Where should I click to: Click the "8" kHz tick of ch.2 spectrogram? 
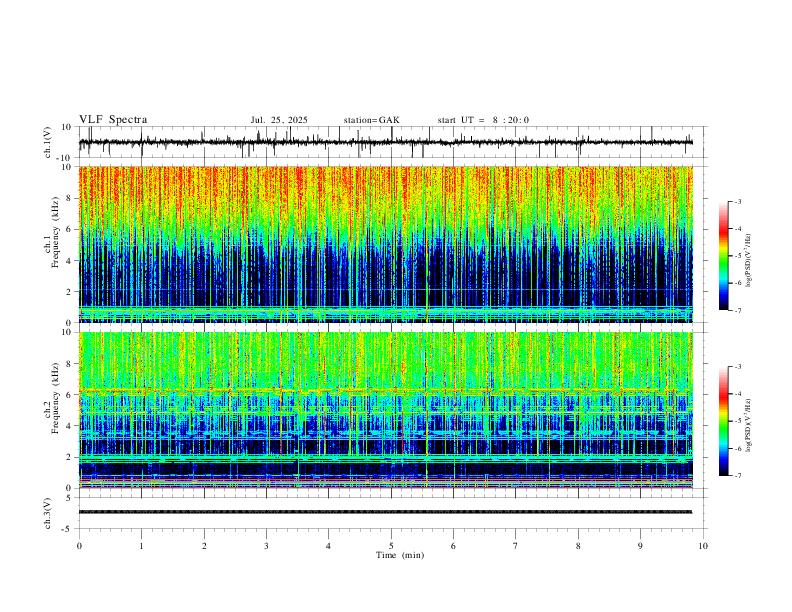(x=69, y=364)
